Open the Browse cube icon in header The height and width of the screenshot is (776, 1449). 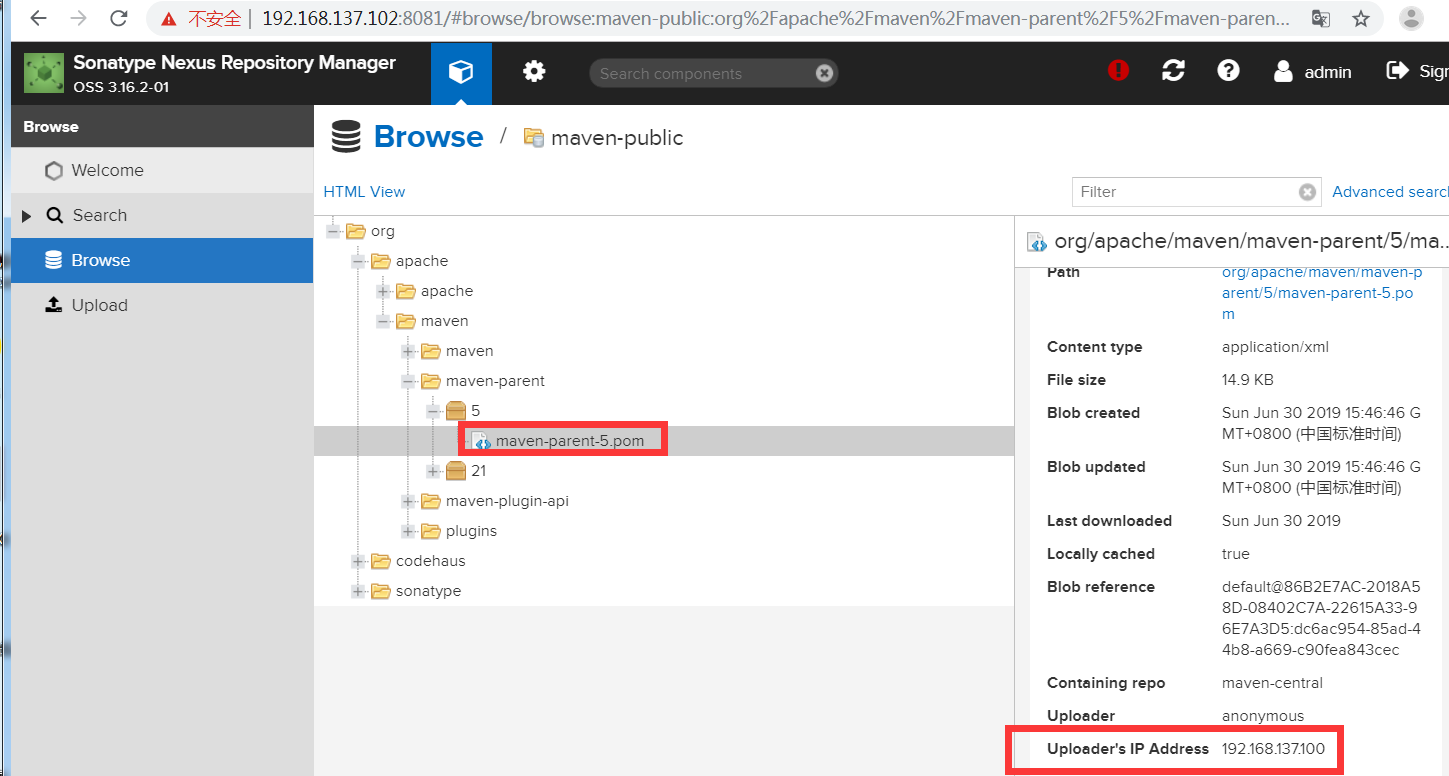coord(461,72)
